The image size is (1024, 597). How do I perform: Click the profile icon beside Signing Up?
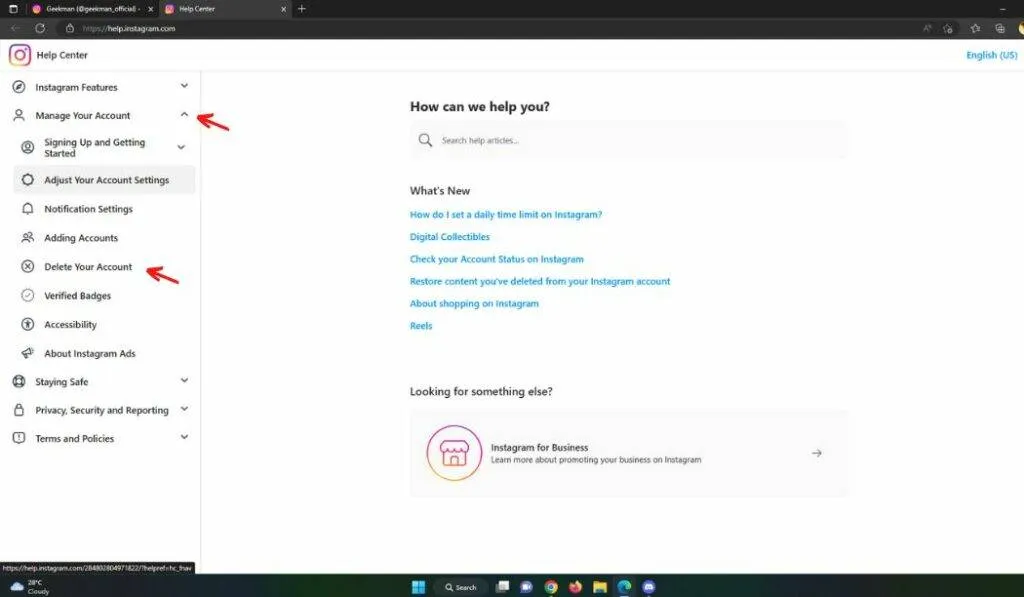pyautogui.click(x=27, y=148)
